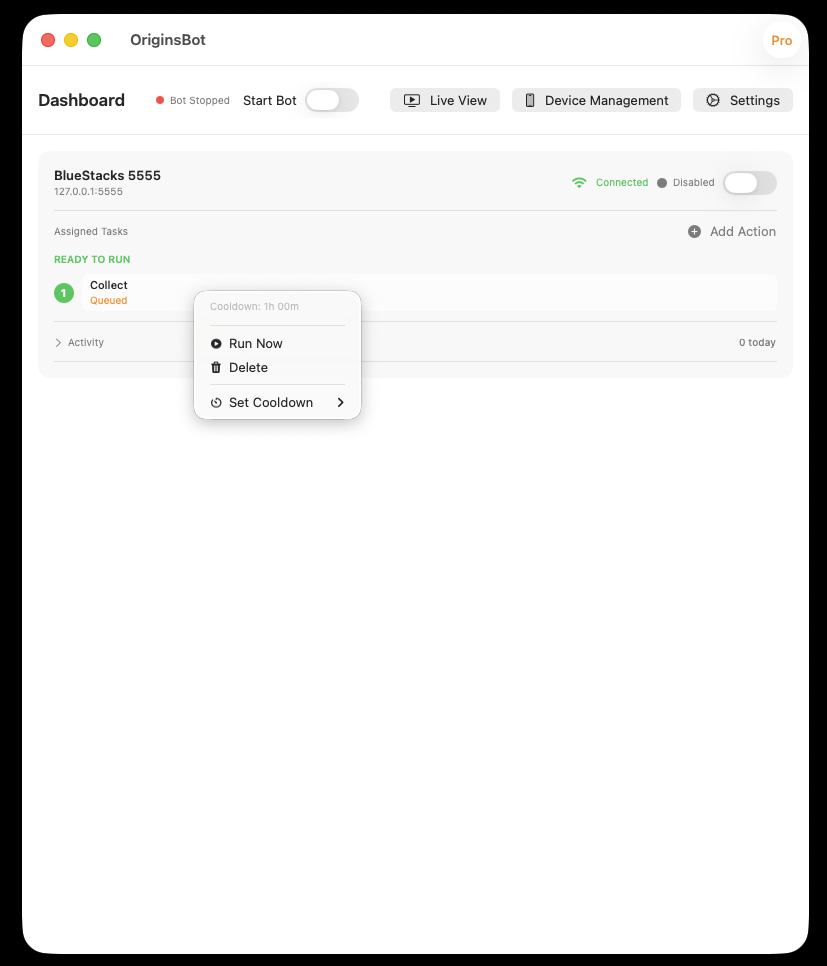The width and height of the screenshot is (827, 966).
Task: Select the Collect task row
Action: (430, 293)
